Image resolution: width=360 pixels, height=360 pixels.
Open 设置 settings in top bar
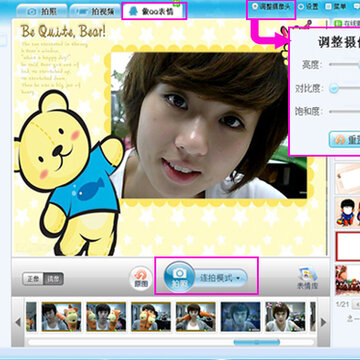(x=308, y=7)
